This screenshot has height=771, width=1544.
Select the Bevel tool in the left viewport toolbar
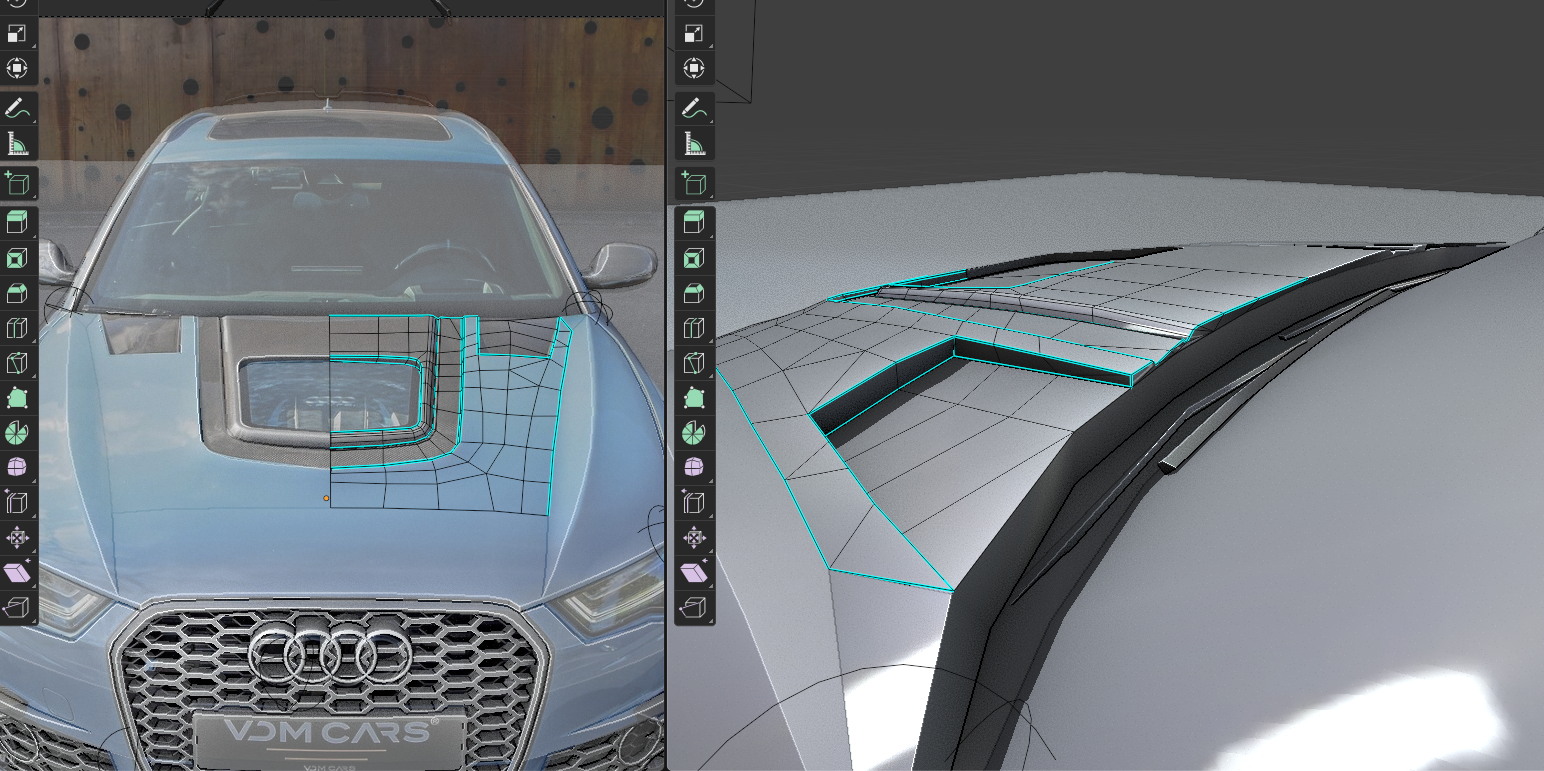tap(17, 293)
